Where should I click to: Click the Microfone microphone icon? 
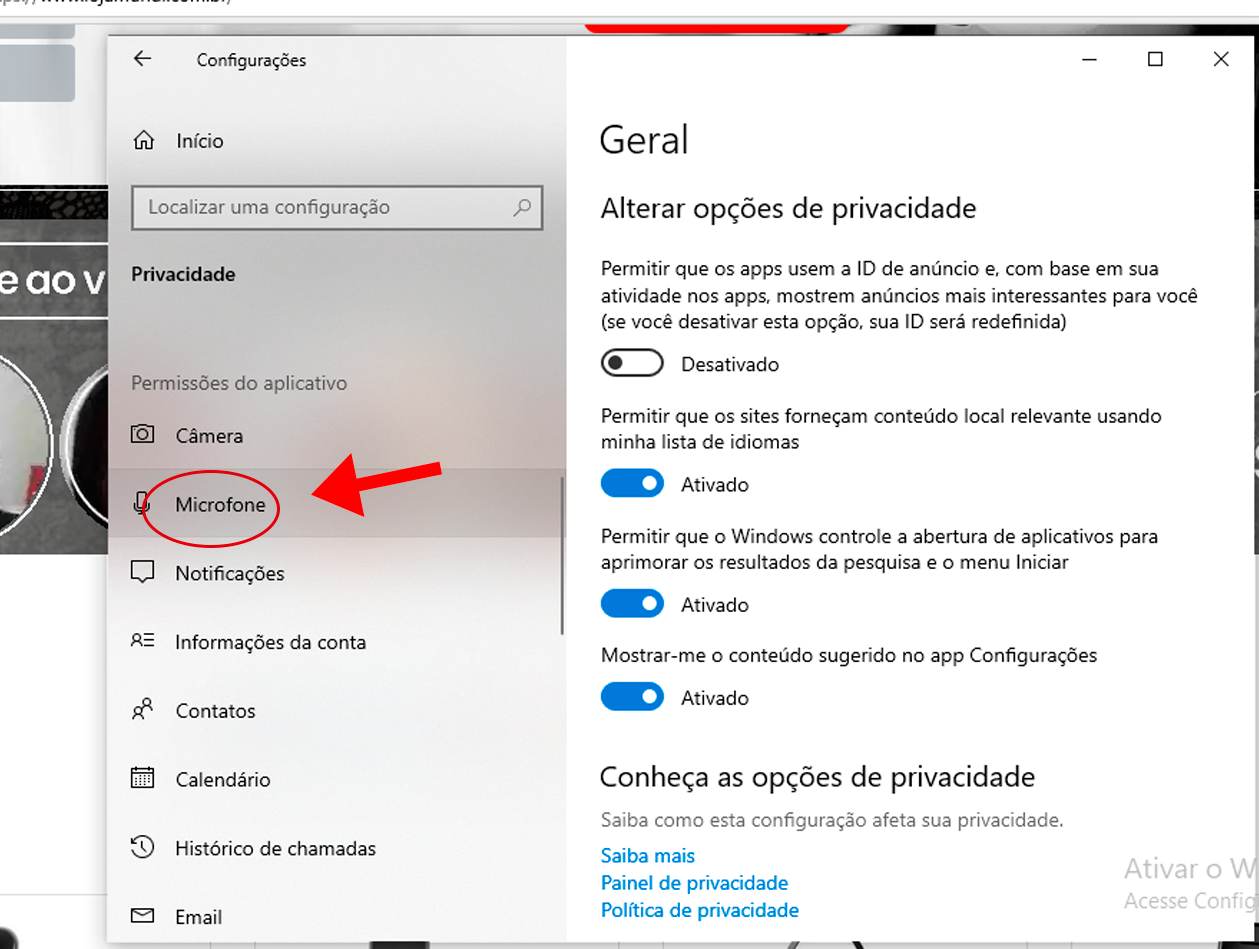pyautogui.click(x=142, y=504)
